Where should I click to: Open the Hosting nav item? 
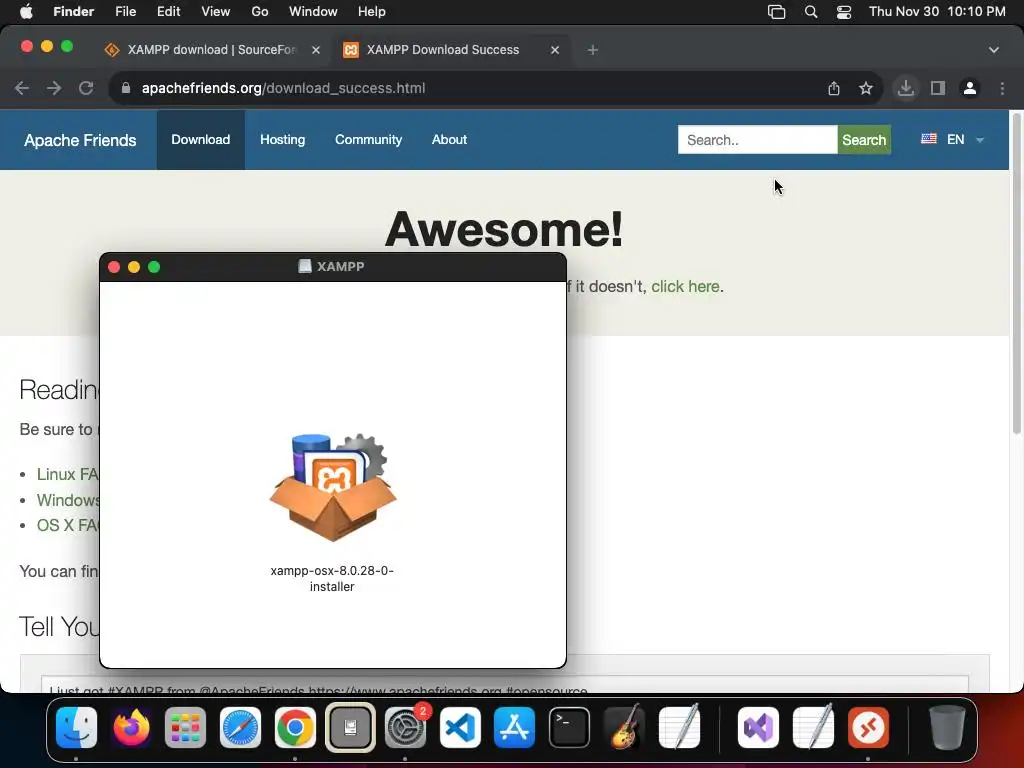coord(283,140)
